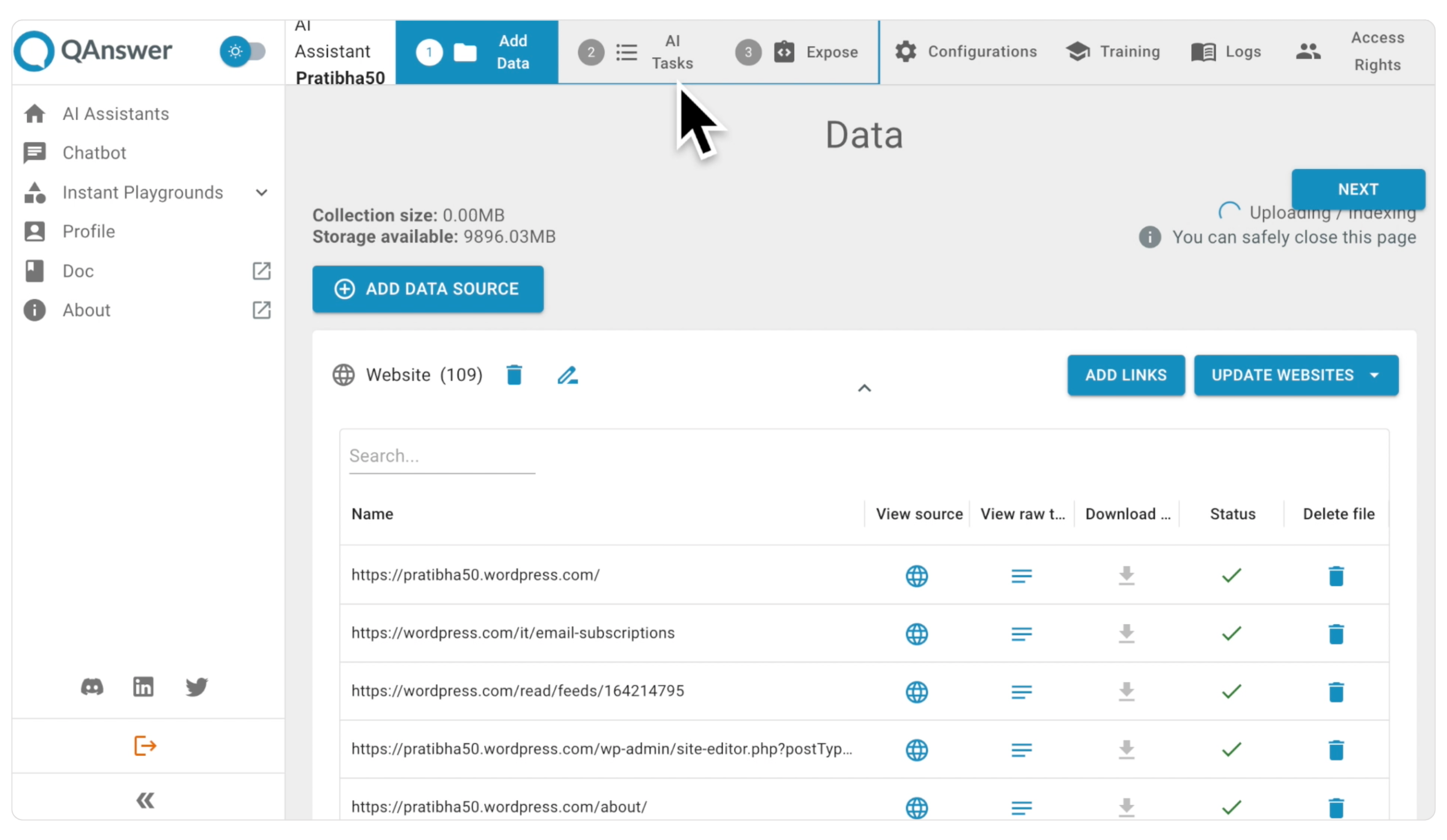Delete the about page entry
This screenshot has width=1447, height=840.
point(1336,808)
